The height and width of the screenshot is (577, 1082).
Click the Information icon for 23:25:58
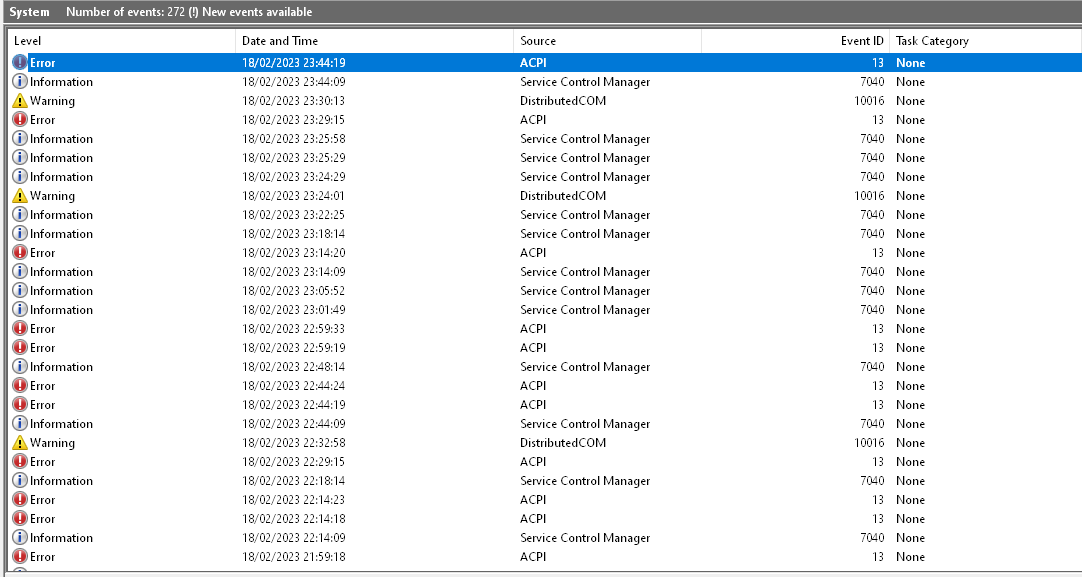tap(20, 139)
